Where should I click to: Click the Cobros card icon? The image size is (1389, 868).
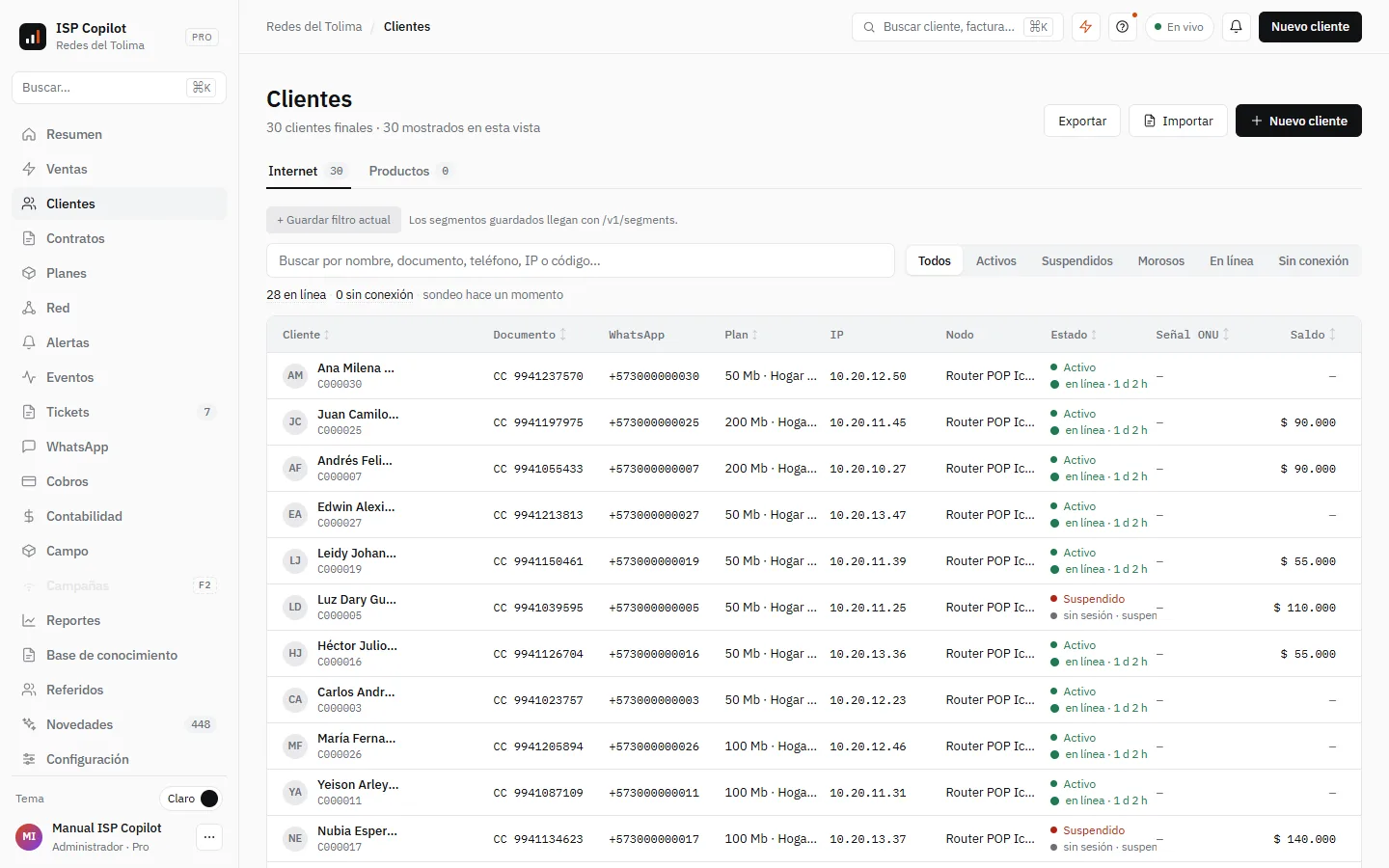point(29,481)
